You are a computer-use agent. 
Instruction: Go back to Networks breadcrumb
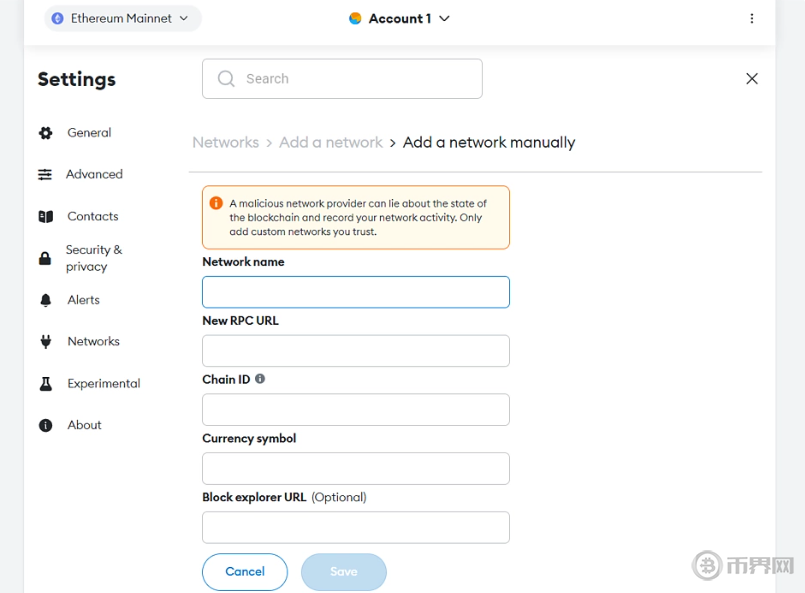tap(225, 143)
